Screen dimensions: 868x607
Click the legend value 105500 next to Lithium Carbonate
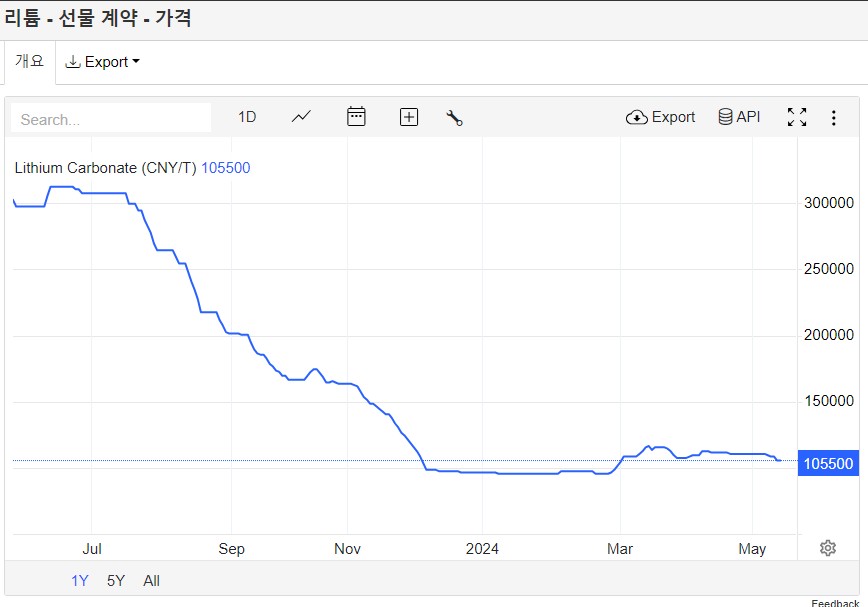click(225, 168)
